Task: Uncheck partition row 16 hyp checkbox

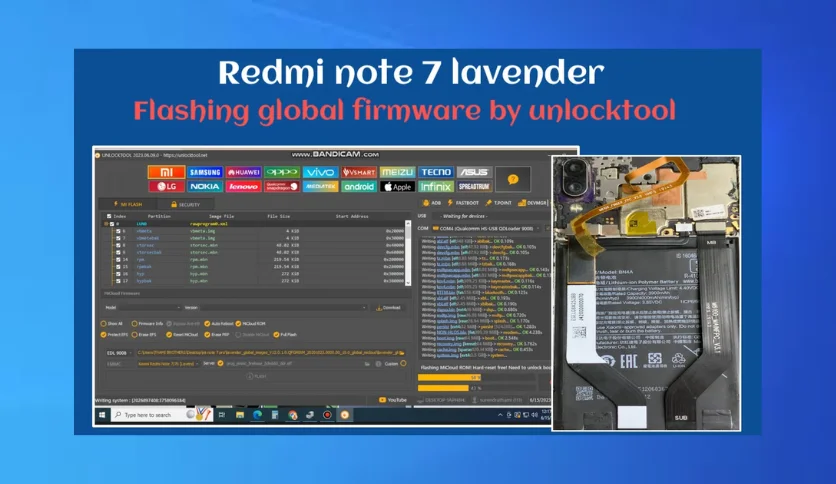Action: point(118,273)
